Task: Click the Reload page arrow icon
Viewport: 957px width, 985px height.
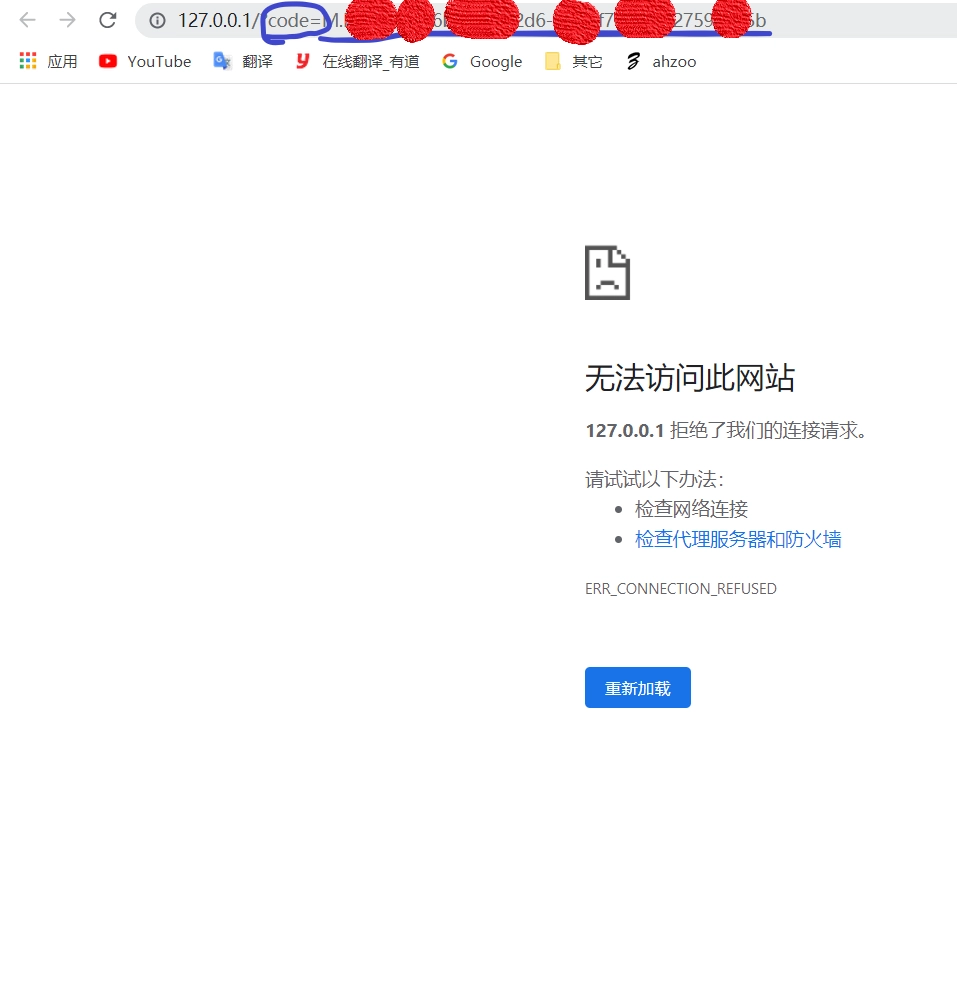Action: coord(108,20)
